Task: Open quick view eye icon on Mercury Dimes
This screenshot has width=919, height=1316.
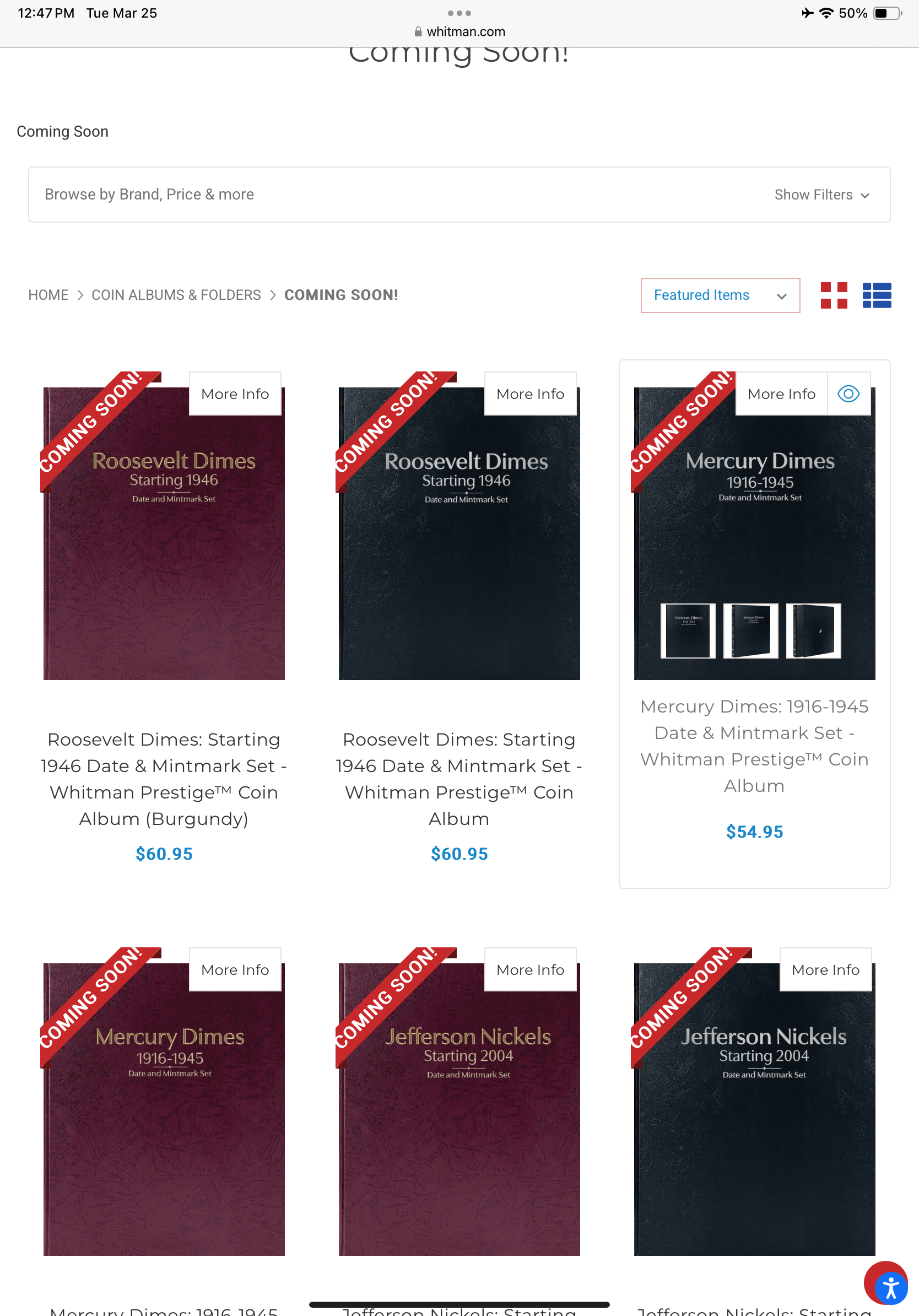Action: [x=848, y=394]
